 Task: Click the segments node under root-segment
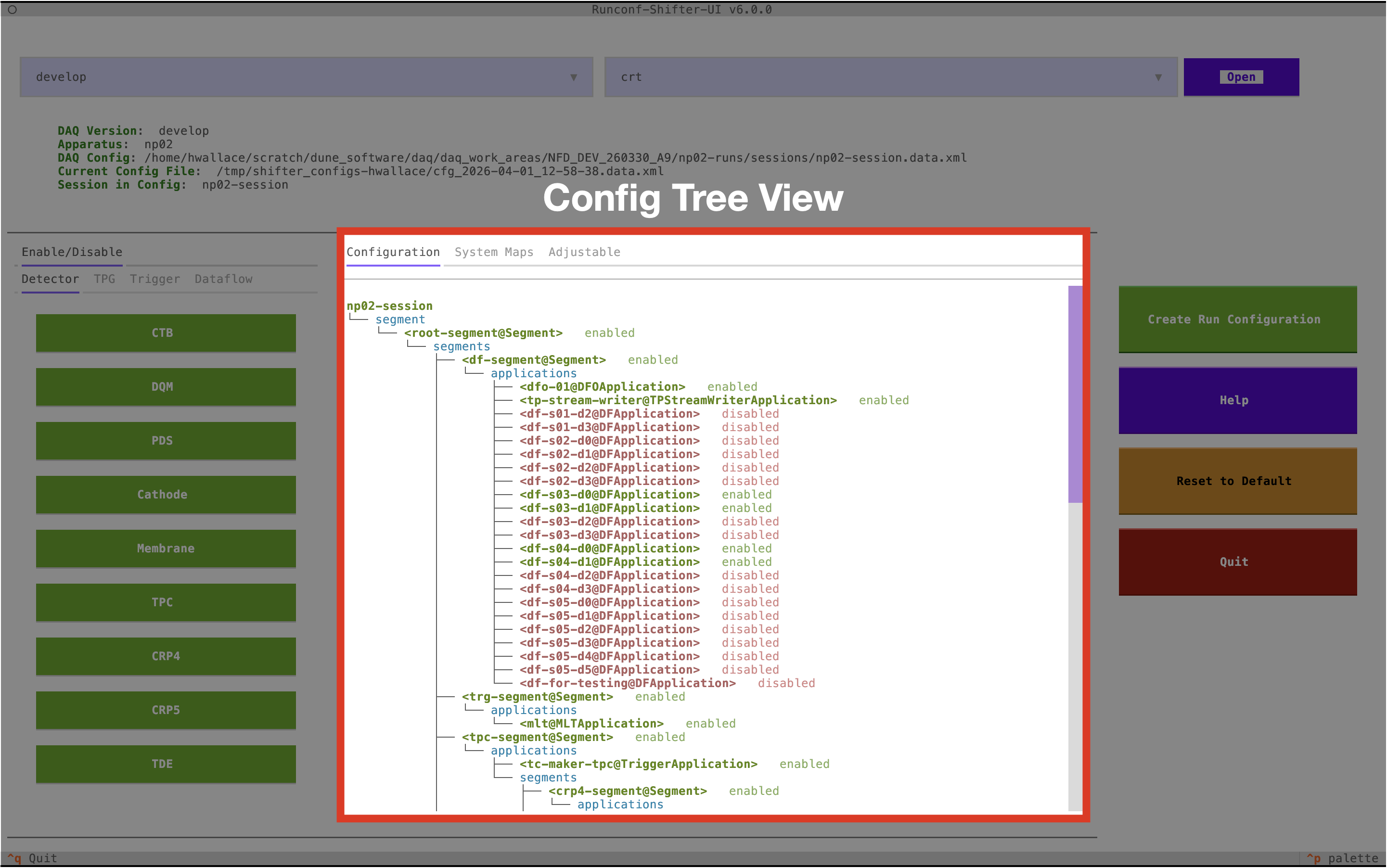[x=462, y=347]
